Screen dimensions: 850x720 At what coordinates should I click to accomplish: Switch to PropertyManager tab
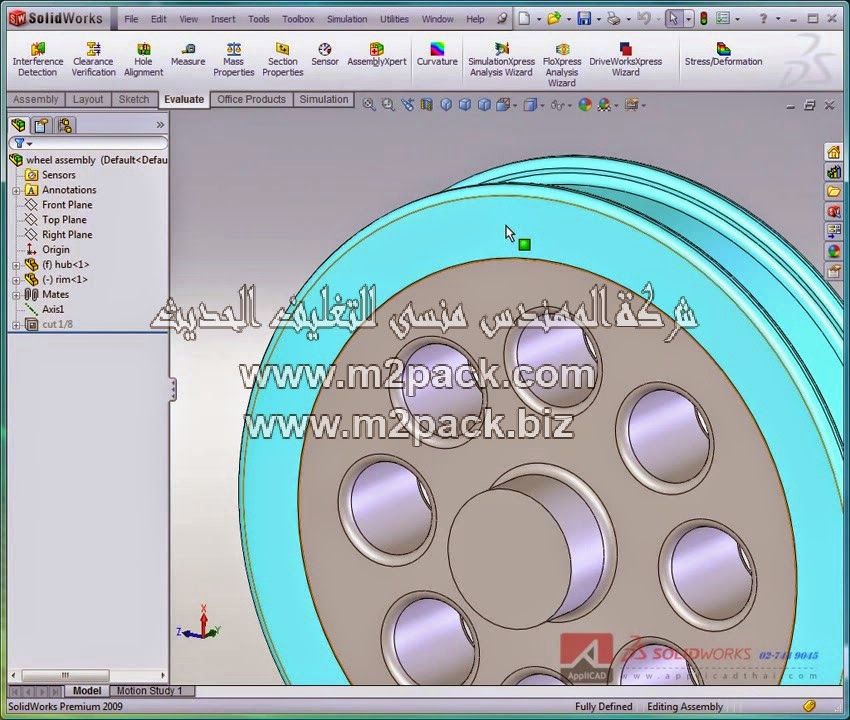(x=41, y=125)
